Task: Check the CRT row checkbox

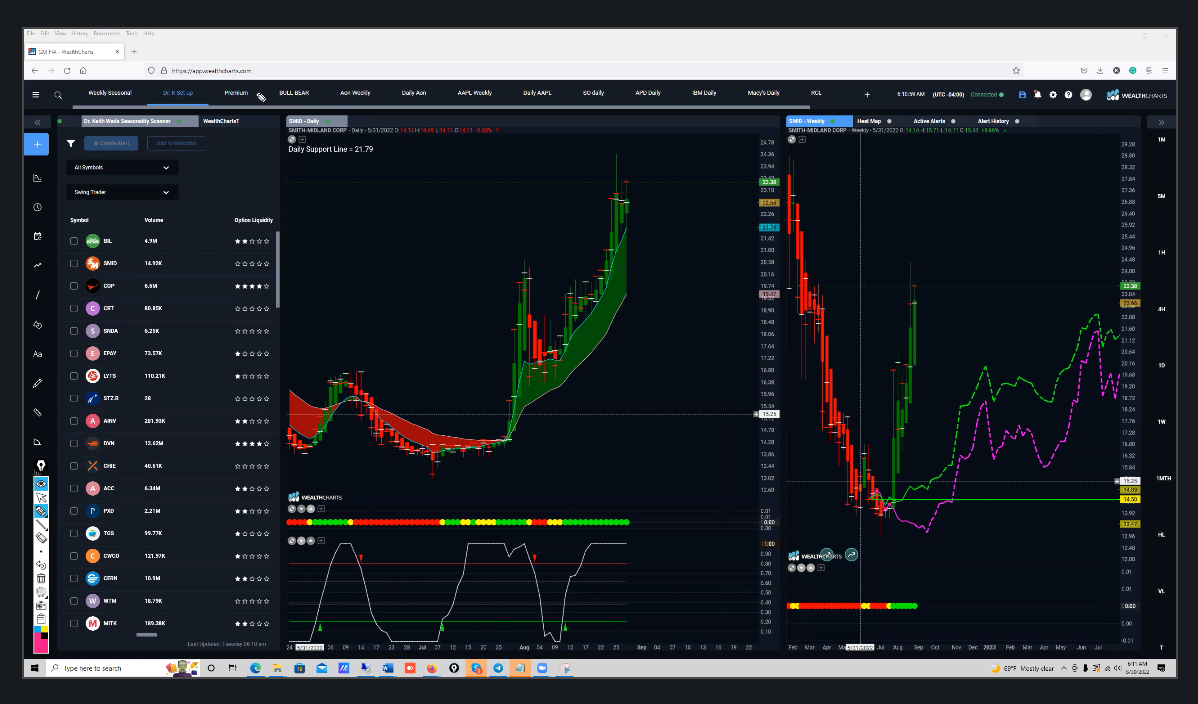Action: (x=74, y=308)
